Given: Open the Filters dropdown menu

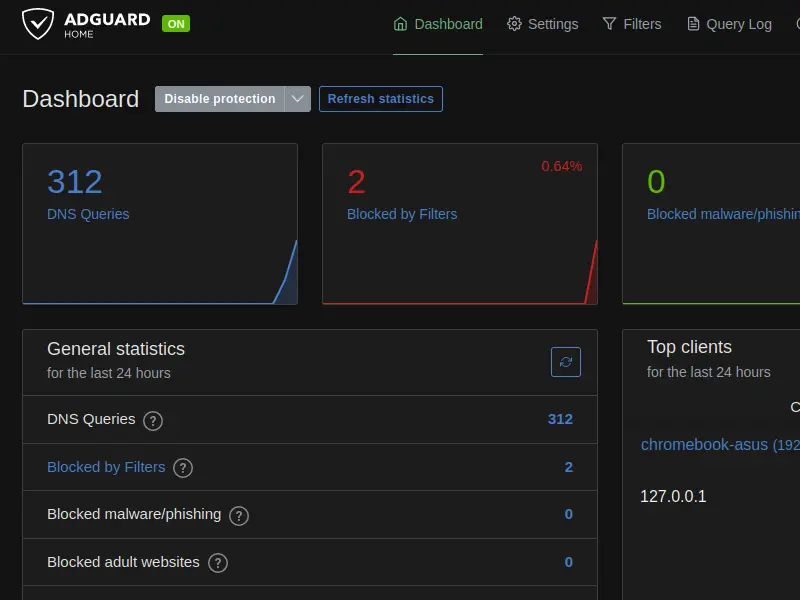Looking at the screenshot, I should coord(632,24).
